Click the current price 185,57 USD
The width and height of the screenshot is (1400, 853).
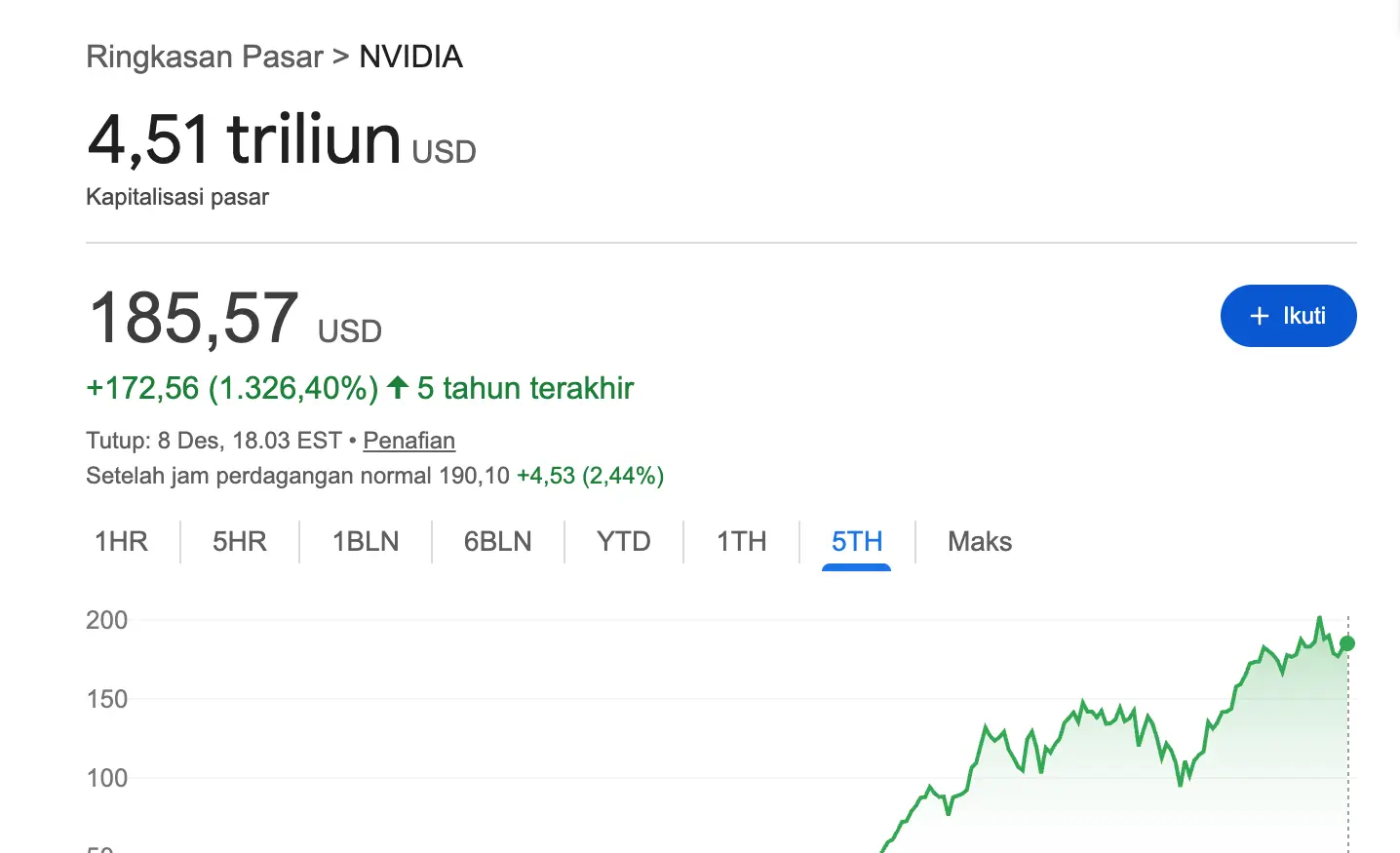coord(193,316)
